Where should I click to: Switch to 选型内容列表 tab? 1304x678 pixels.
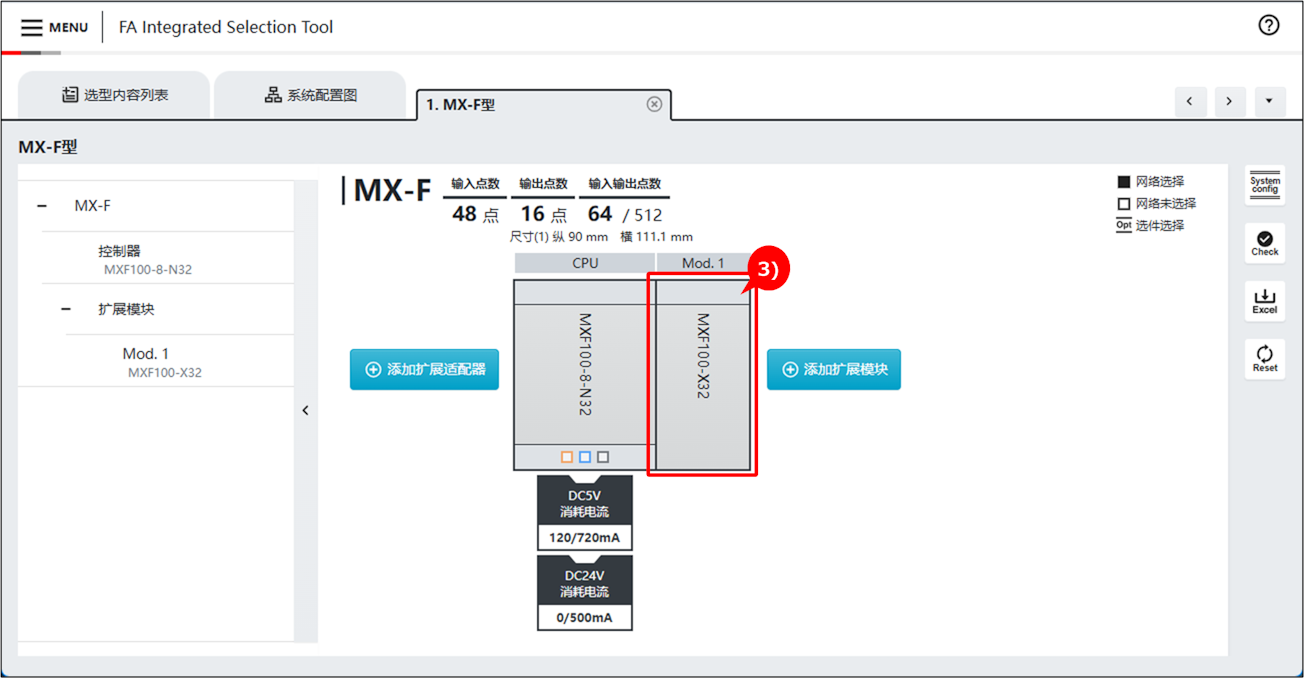click(114, 95)
